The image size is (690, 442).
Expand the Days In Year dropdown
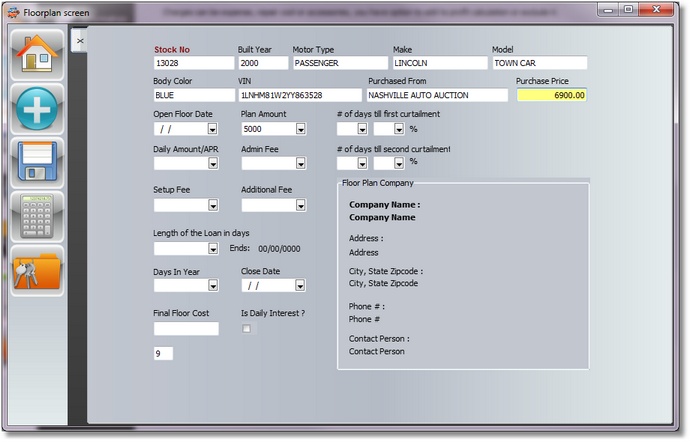pos(213,285)
